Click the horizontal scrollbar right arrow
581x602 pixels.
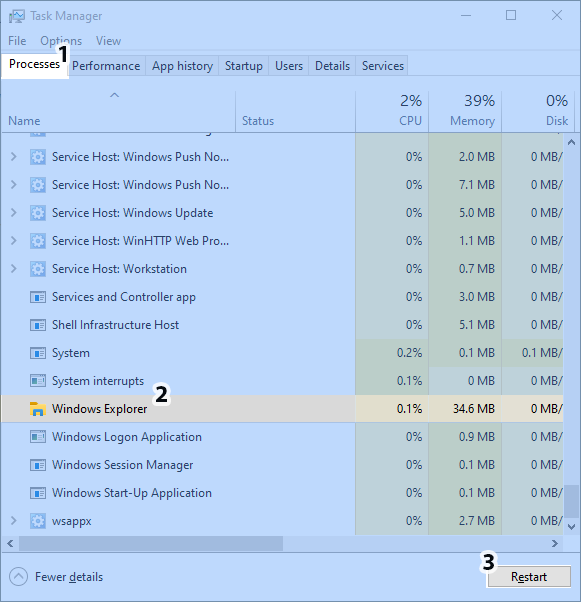(555, 544)
